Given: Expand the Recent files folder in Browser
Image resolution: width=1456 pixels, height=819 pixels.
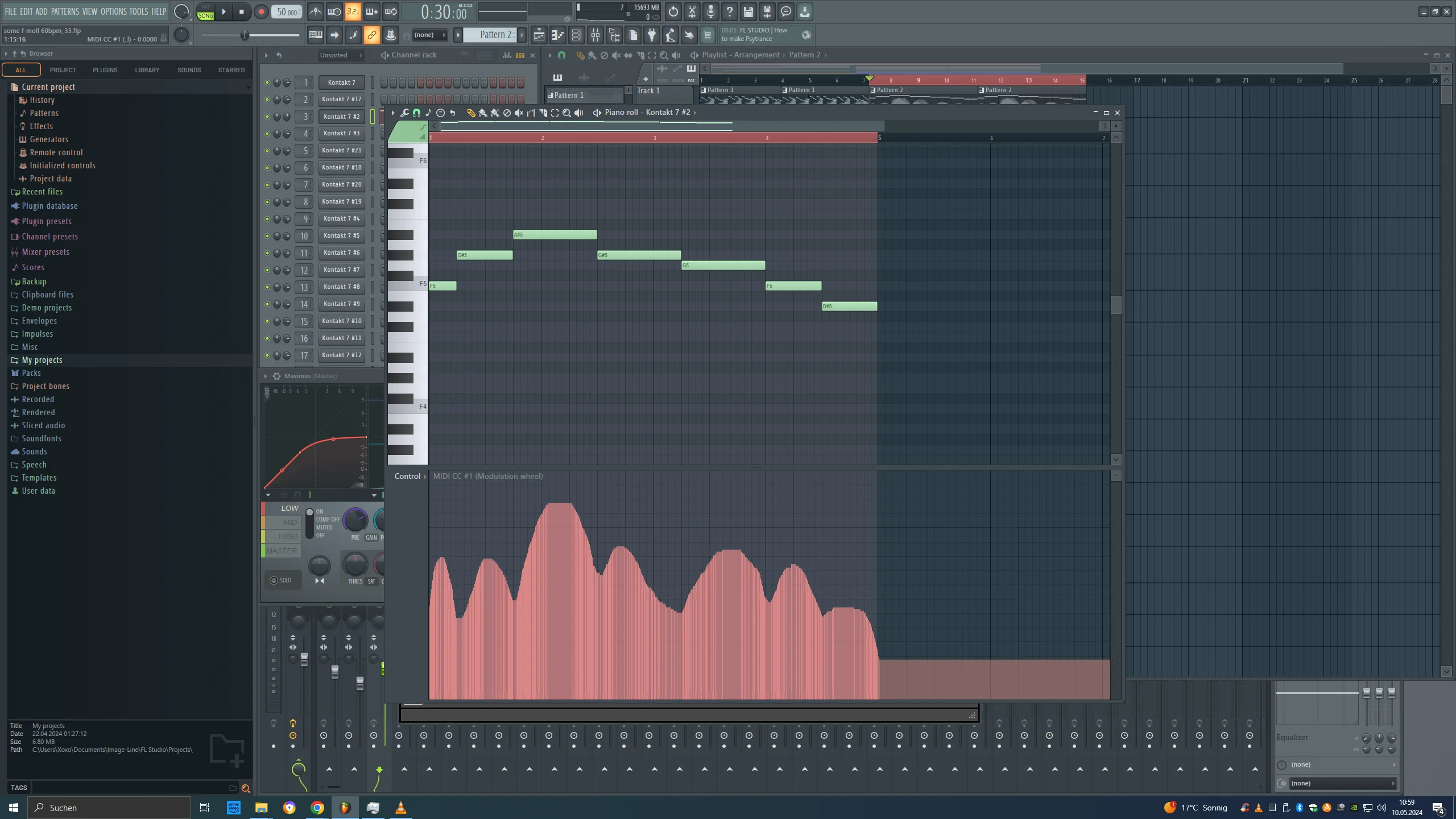Looking at the screenshot, I should coord(42,192).
